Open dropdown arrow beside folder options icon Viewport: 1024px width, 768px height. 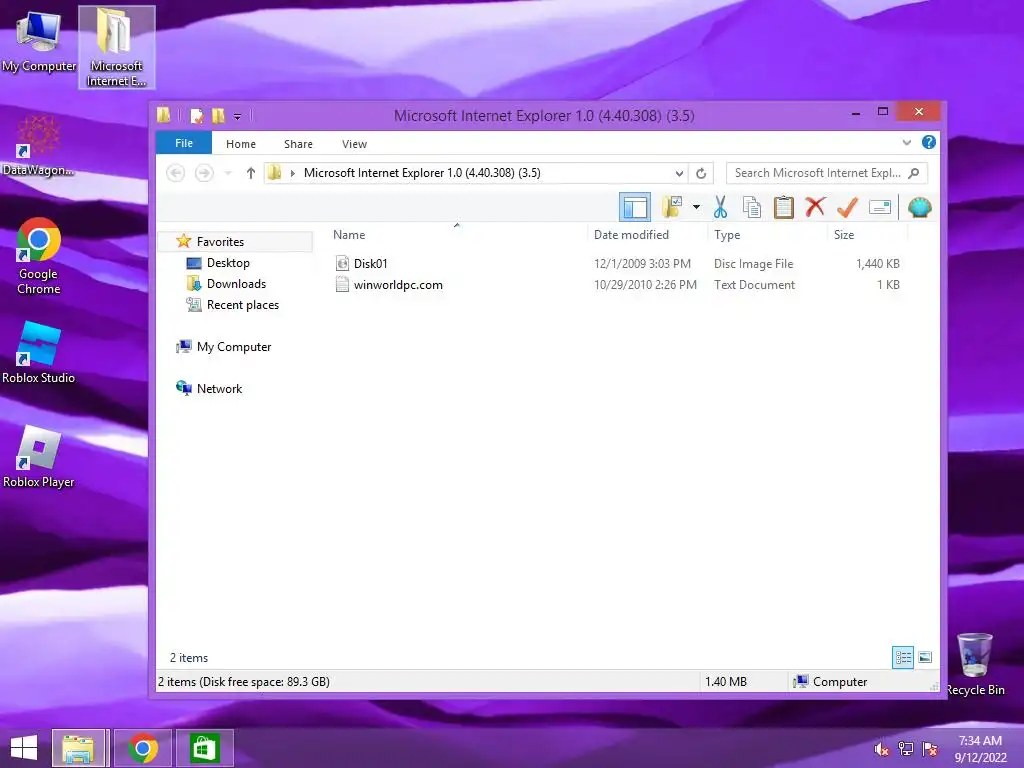tap(696, 208)
